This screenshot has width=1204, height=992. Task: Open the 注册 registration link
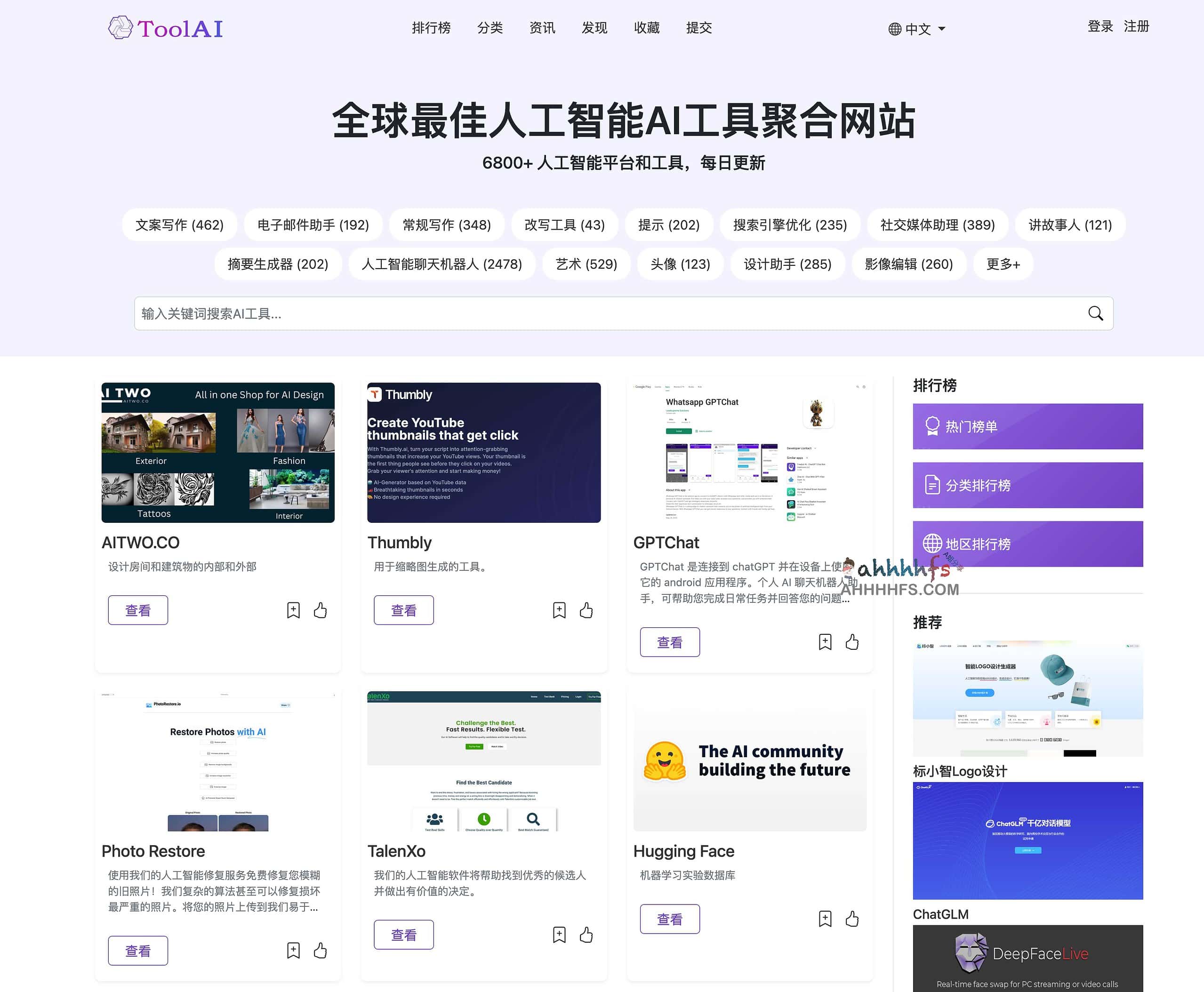point(1136,26)
